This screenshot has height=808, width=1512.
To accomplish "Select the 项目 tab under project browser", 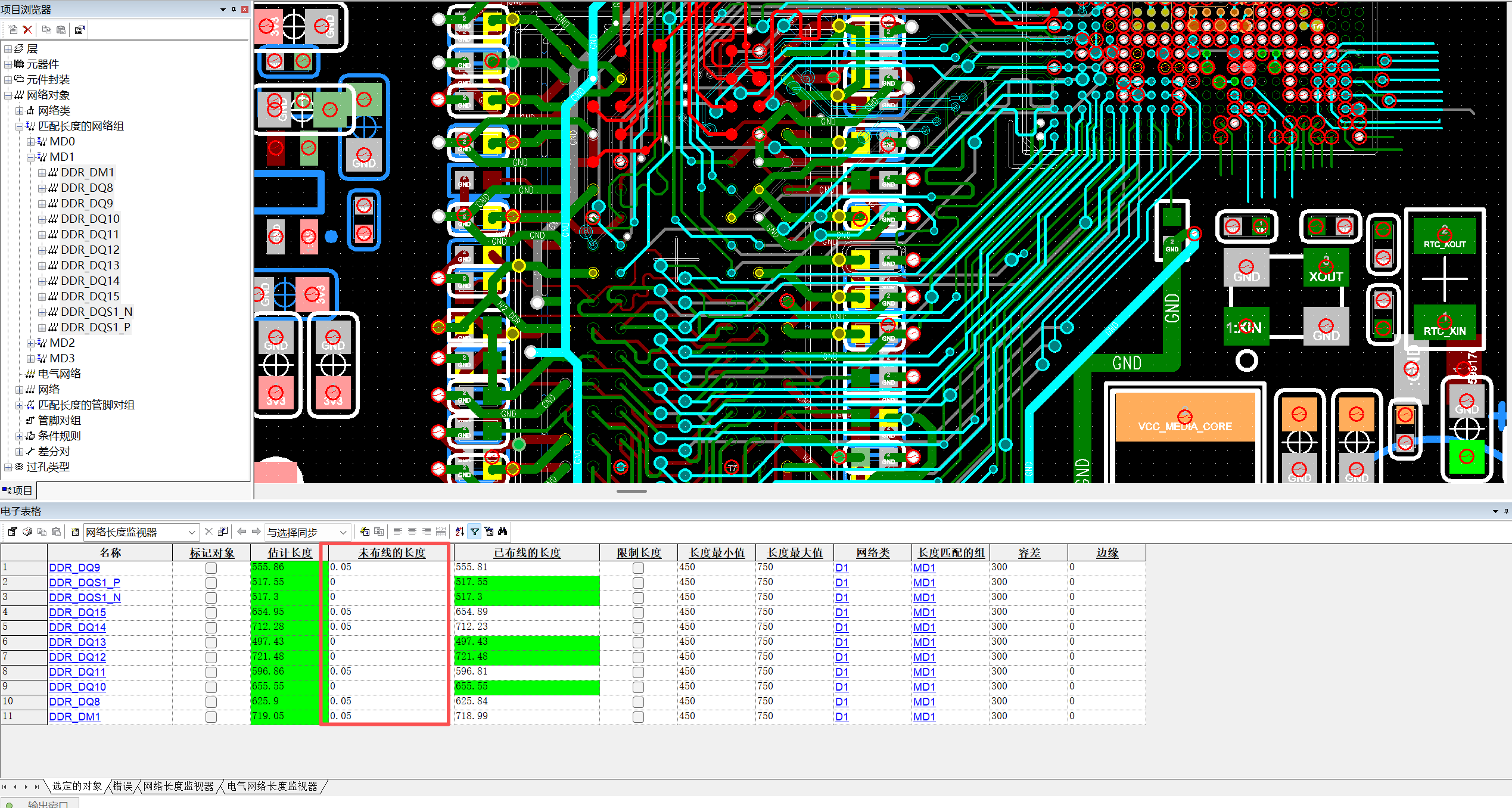I will point(18,490).
